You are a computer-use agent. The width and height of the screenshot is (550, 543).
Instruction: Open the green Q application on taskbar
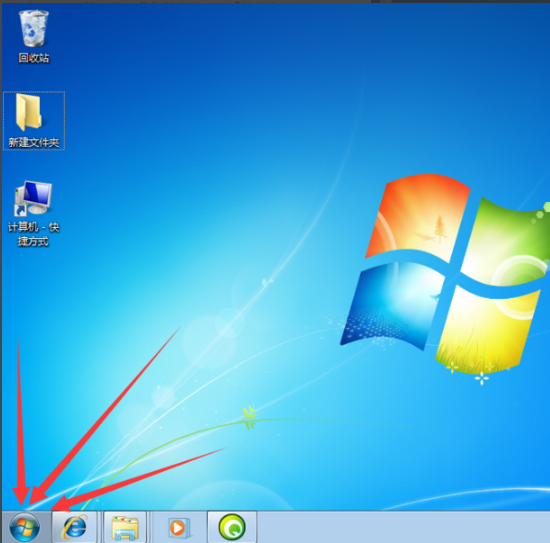(232, 527)
